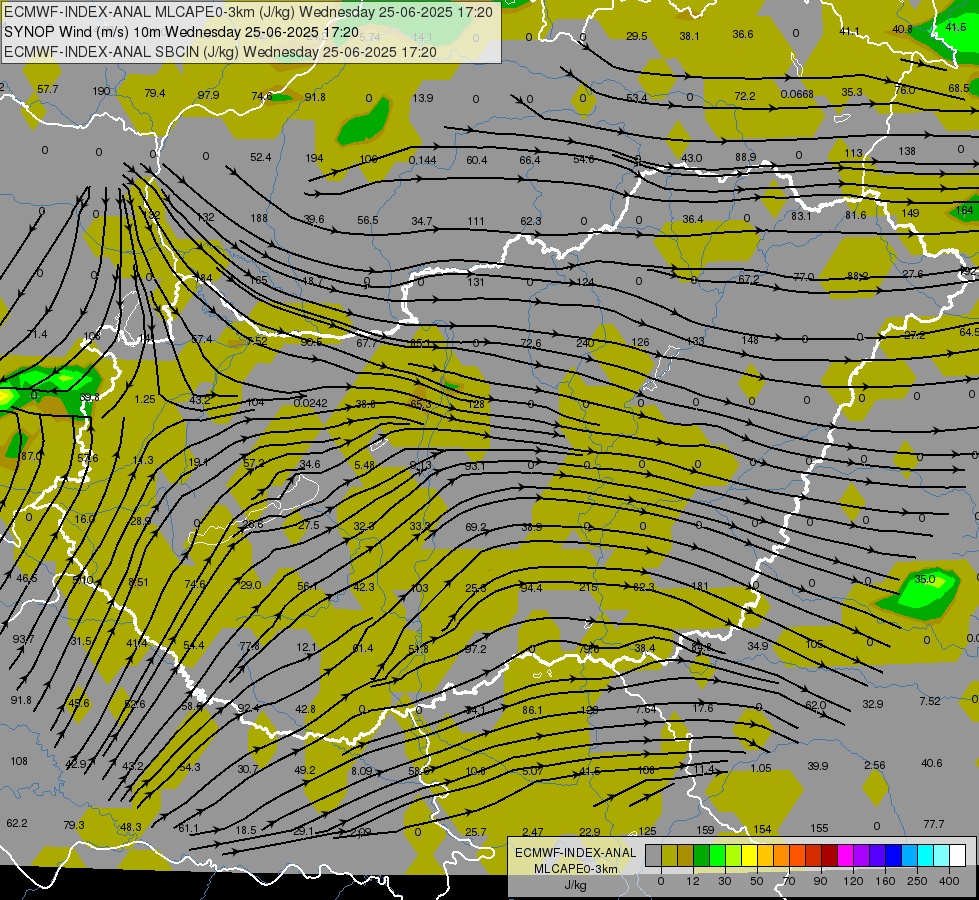Screen dimensions: 979x900
Task: Click the map value 1.05
Action: [x=760, y=768]
